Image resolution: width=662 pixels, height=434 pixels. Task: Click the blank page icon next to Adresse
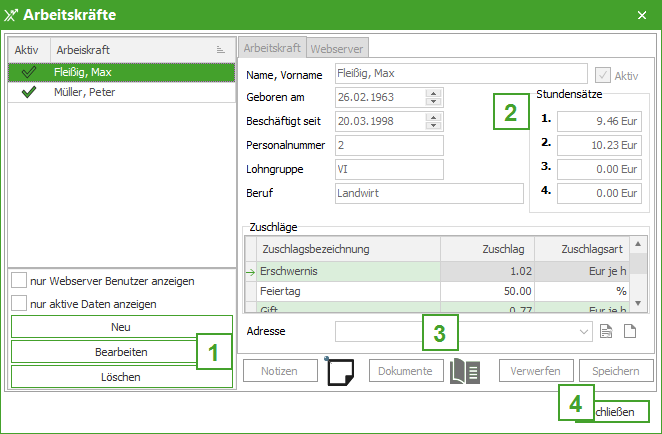click(x=630, y=331)
